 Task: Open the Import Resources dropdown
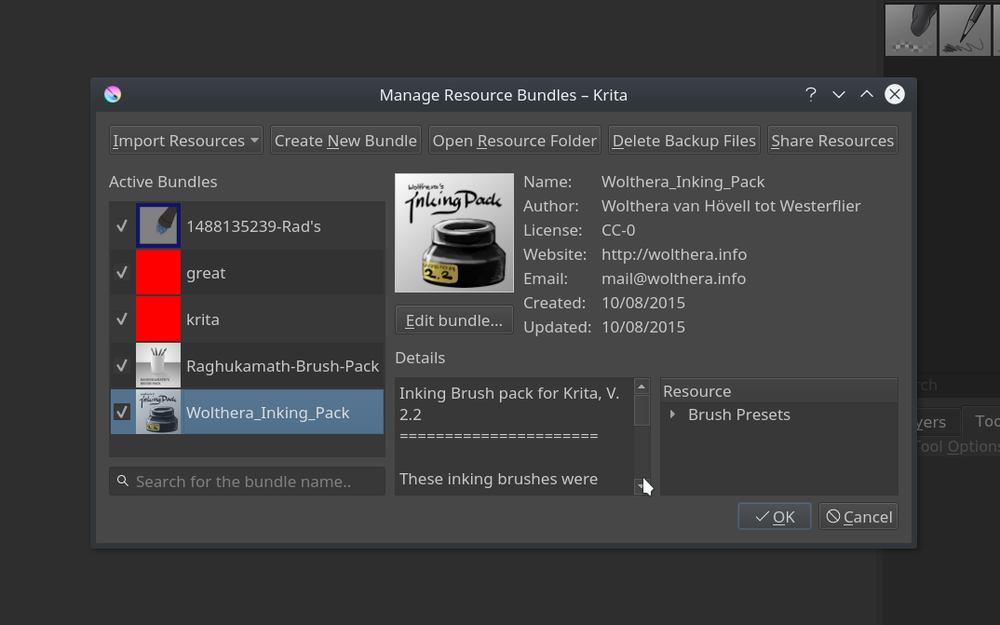(x=185, y=141)
